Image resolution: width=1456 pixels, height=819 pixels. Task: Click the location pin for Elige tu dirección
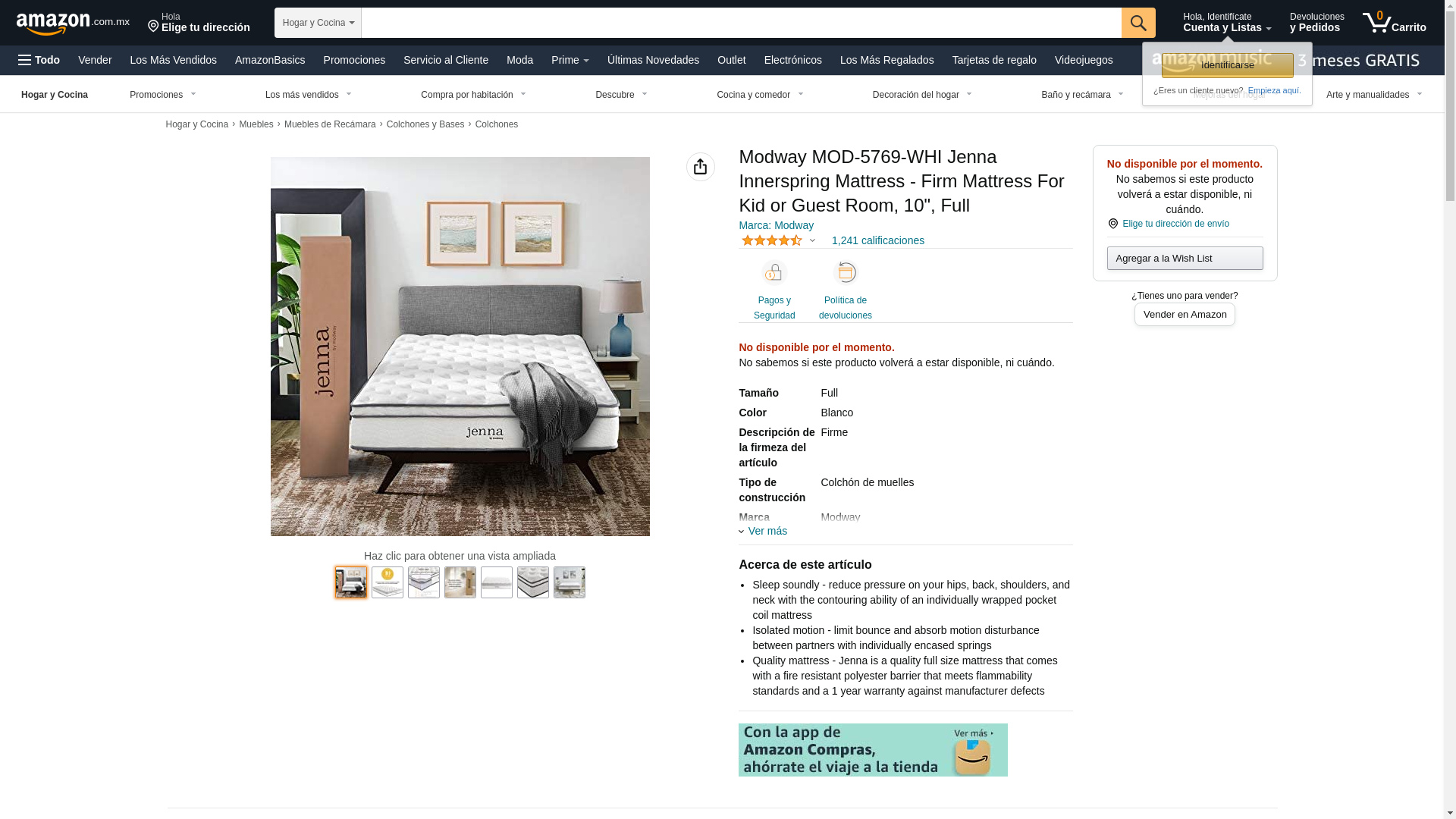click(153, 27)
